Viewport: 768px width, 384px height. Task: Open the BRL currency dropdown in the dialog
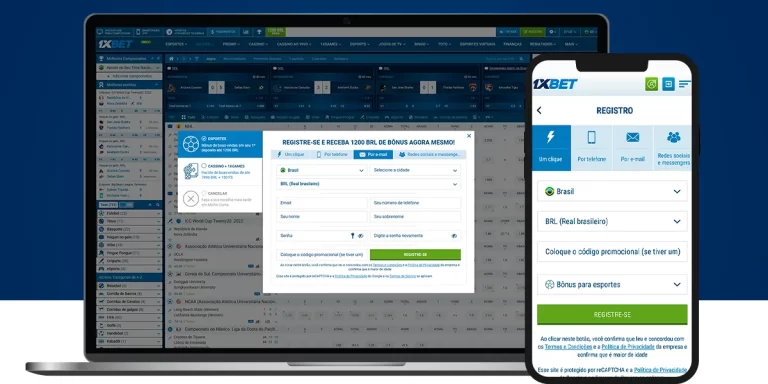368,184
